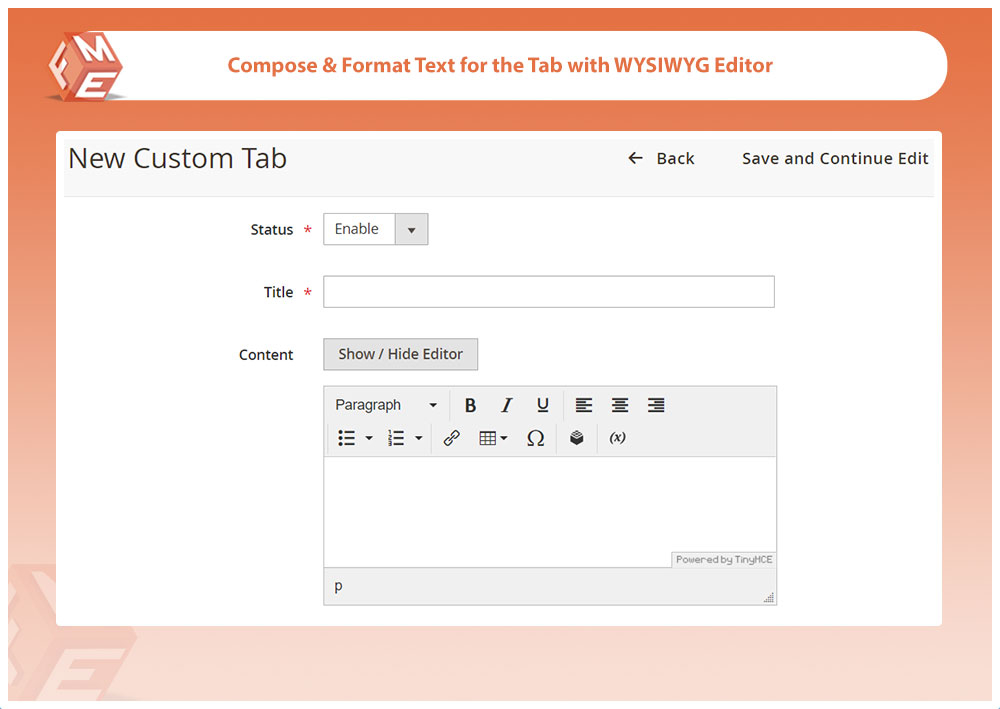Open the table insert dropdown
Image resolution: width=1000 pixels, height=709 pixels.
(x=493, y=438)
